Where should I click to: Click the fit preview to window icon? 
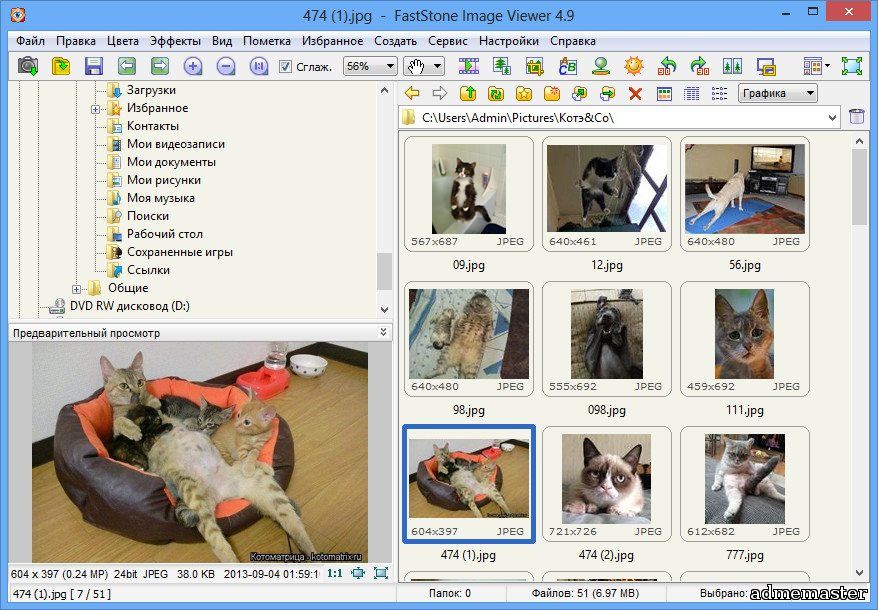(x=358, y=573)
